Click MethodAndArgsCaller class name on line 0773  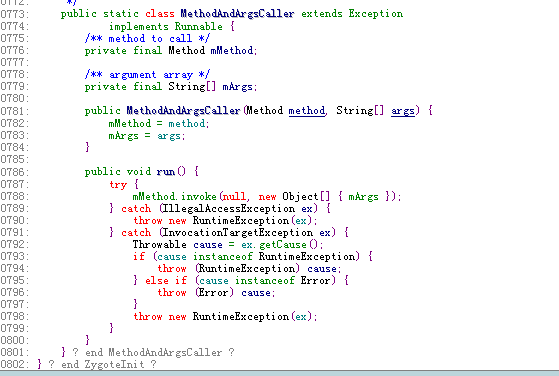(237, 14)
